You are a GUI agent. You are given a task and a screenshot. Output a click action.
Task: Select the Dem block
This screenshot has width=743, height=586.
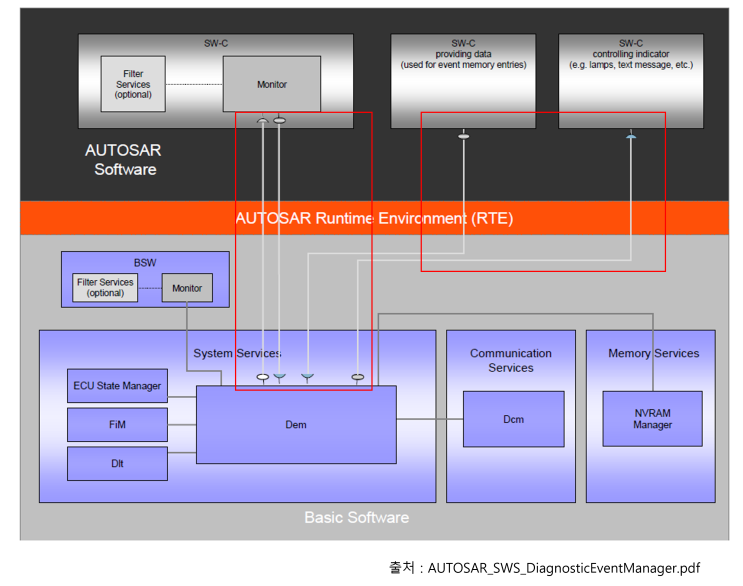296,425
